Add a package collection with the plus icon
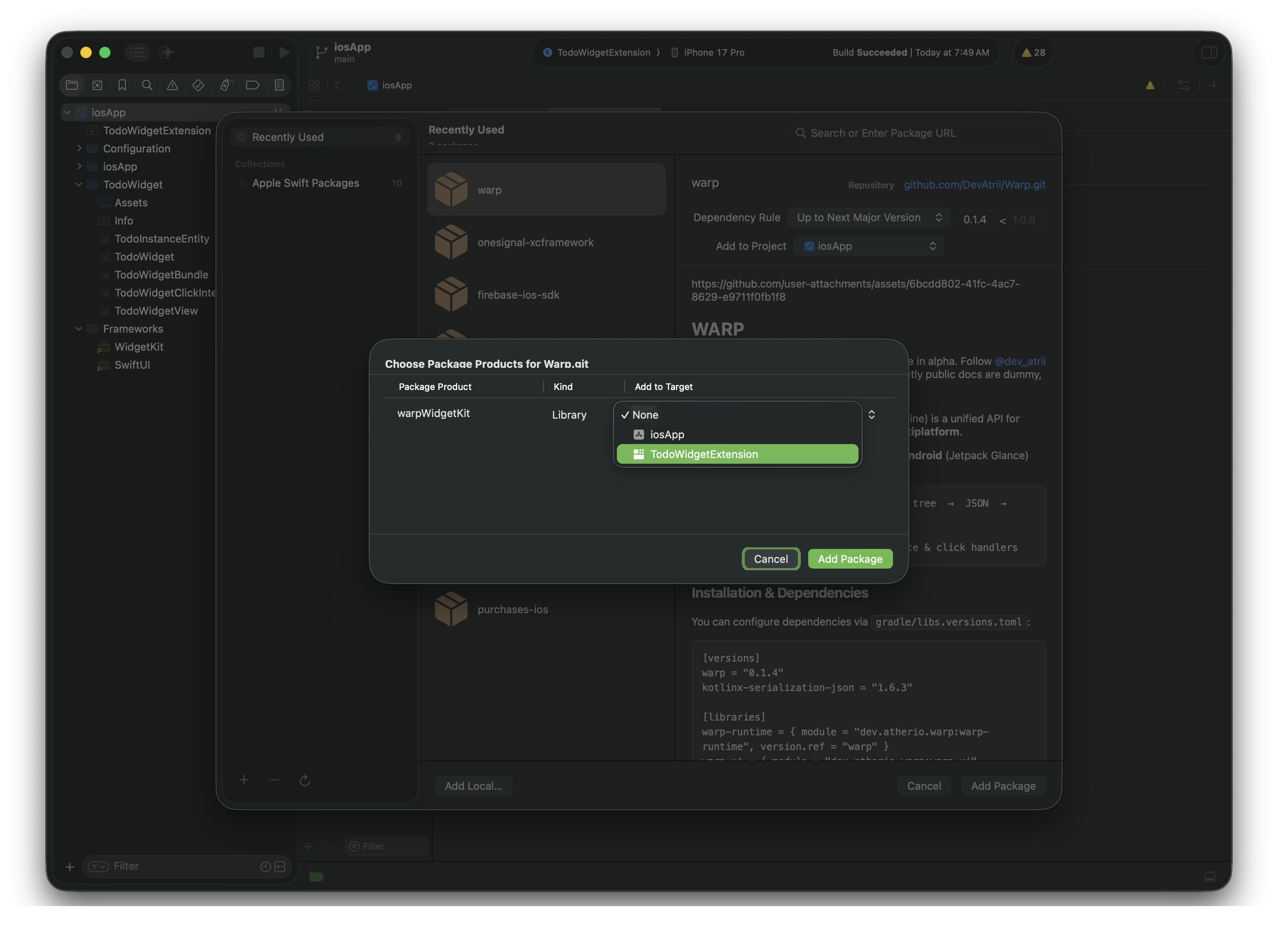The width and height of the screenshot is (1278, 952). (x=244, y=780)
